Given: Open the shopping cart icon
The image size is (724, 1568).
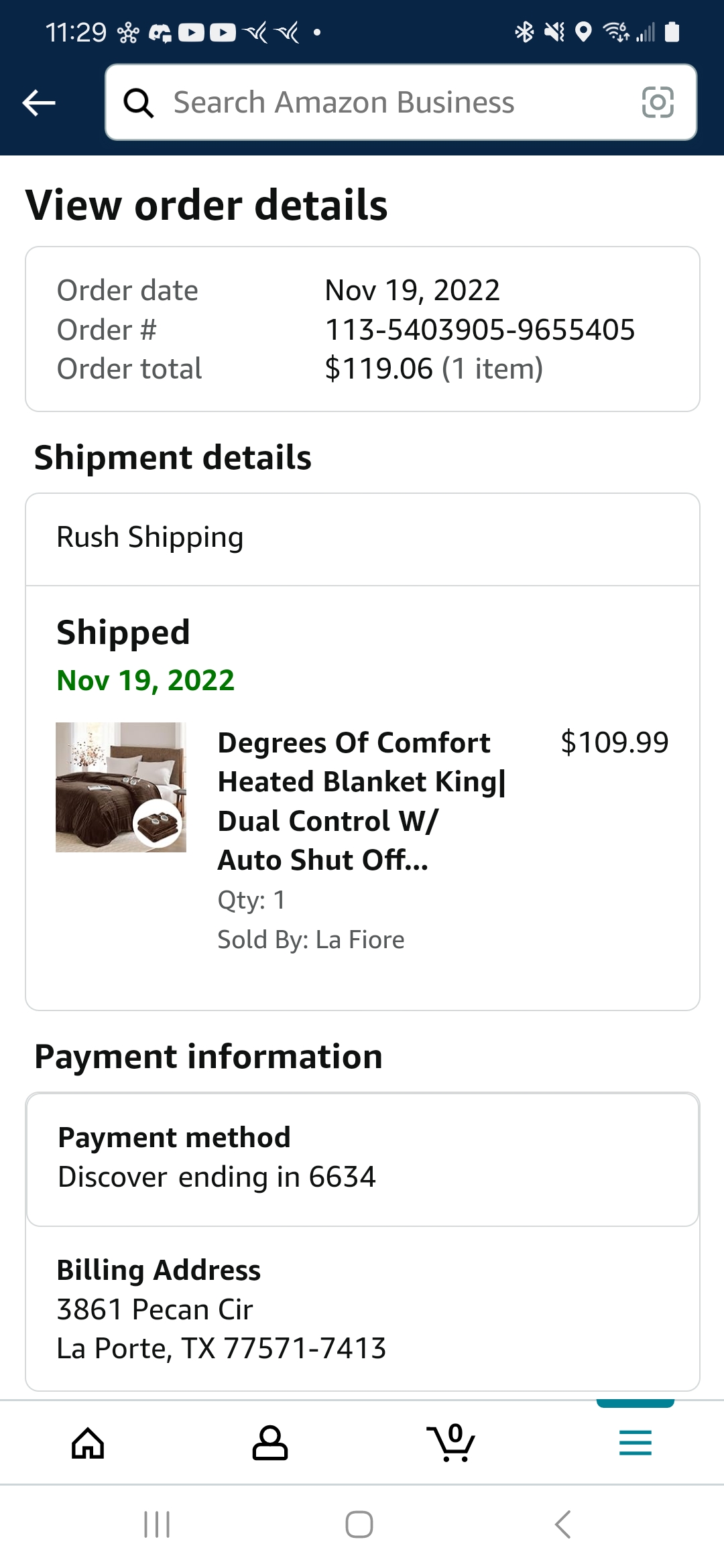Looking at the screenshot, I should (451, 1443).
